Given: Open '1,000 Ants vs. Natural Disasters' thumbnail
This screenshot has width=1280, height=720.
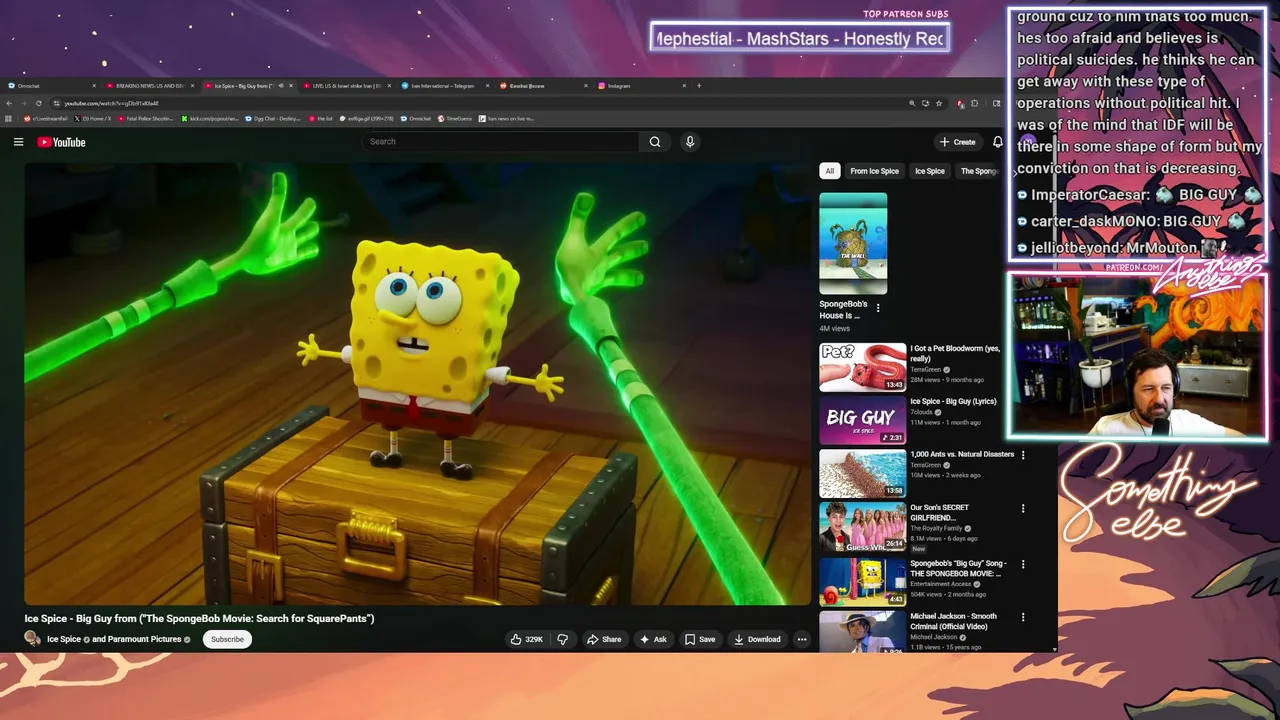Looking at the screenshot, I should pyautogui.click(x=862, y=474).
